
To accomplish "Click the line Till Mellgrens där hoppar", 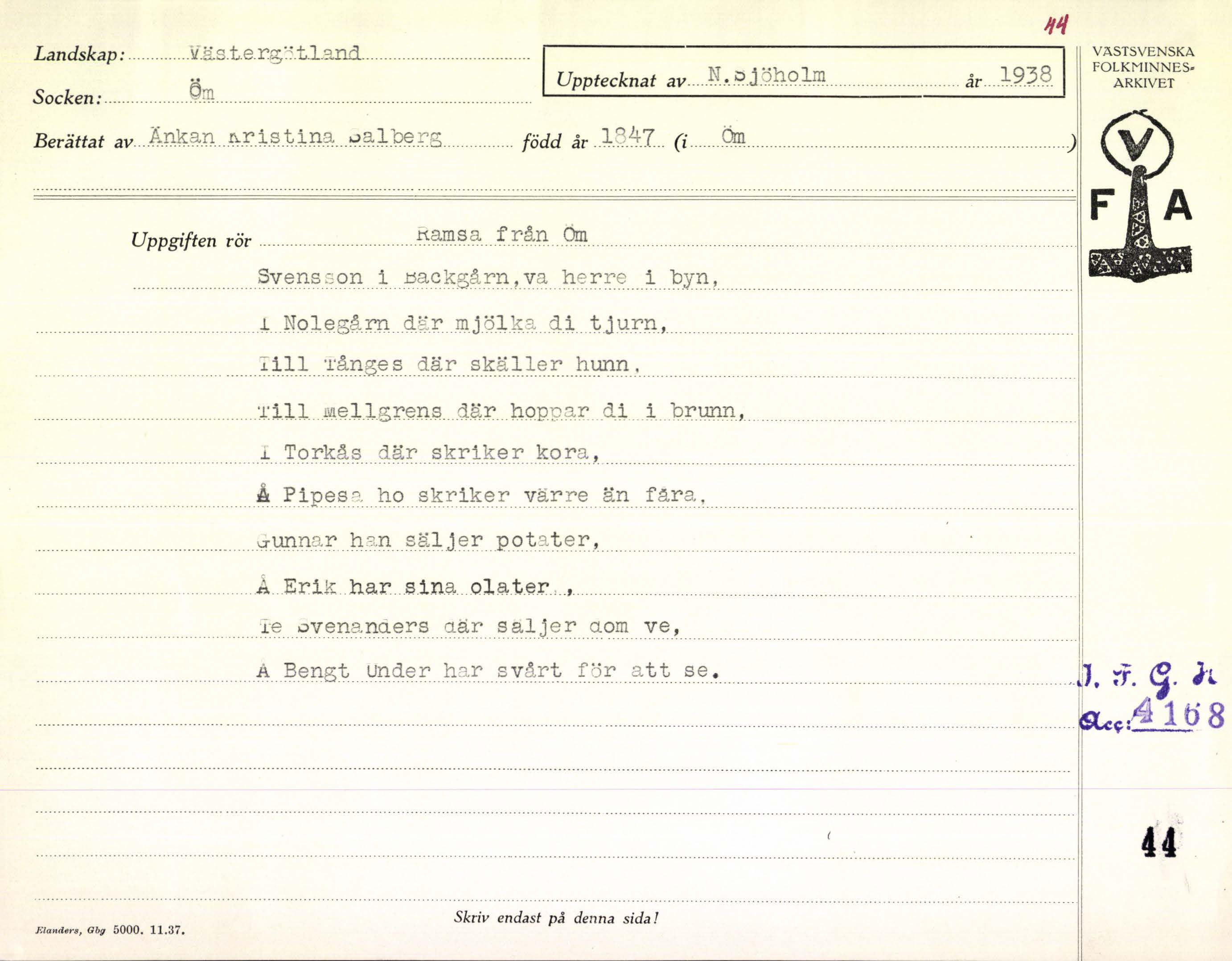I will click(501, 411).
